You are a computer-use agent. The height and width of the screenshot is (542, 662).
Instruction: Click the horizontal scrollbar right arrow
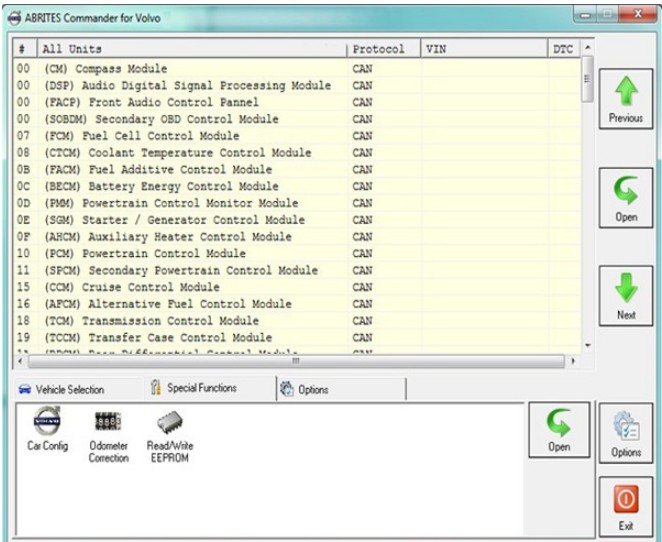click(x=573, y=361)
